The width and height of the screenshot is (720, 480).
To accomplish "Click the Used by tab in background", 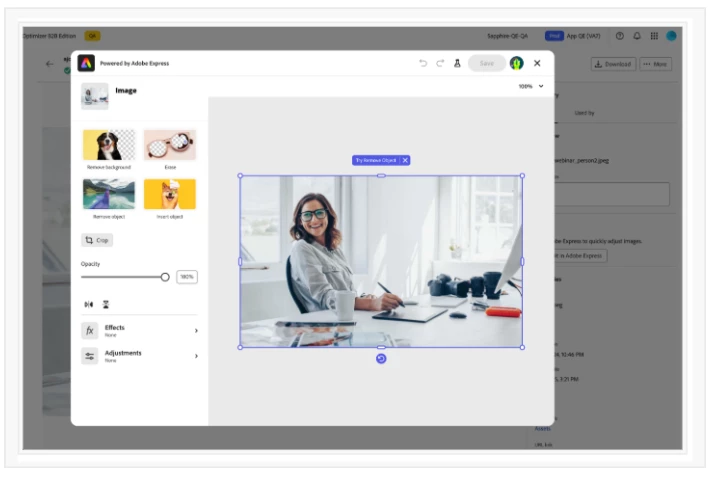I will [584, 113].
